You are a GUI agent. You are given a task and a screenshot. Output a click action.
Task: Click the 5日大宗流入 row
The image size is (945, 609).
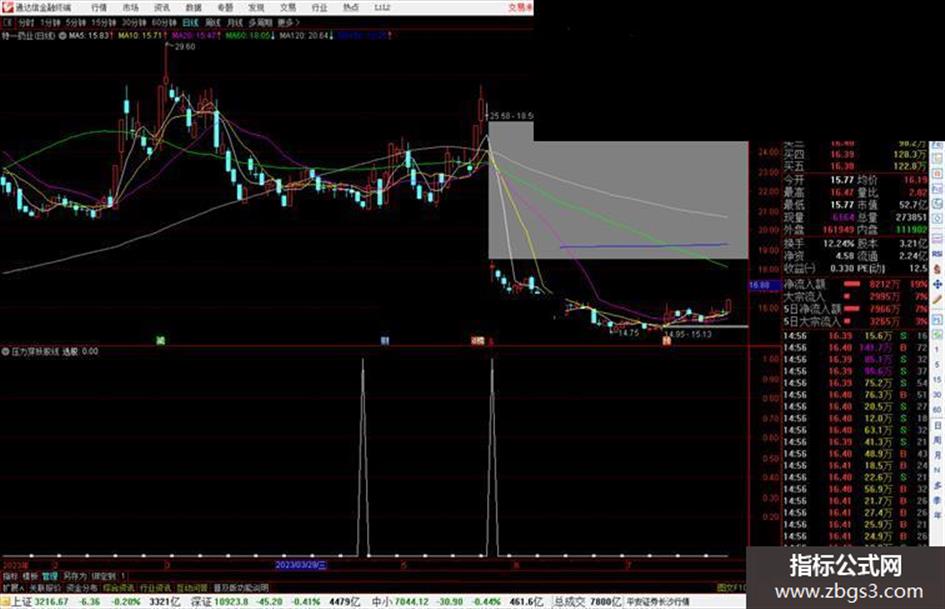[x=856, y=321]
